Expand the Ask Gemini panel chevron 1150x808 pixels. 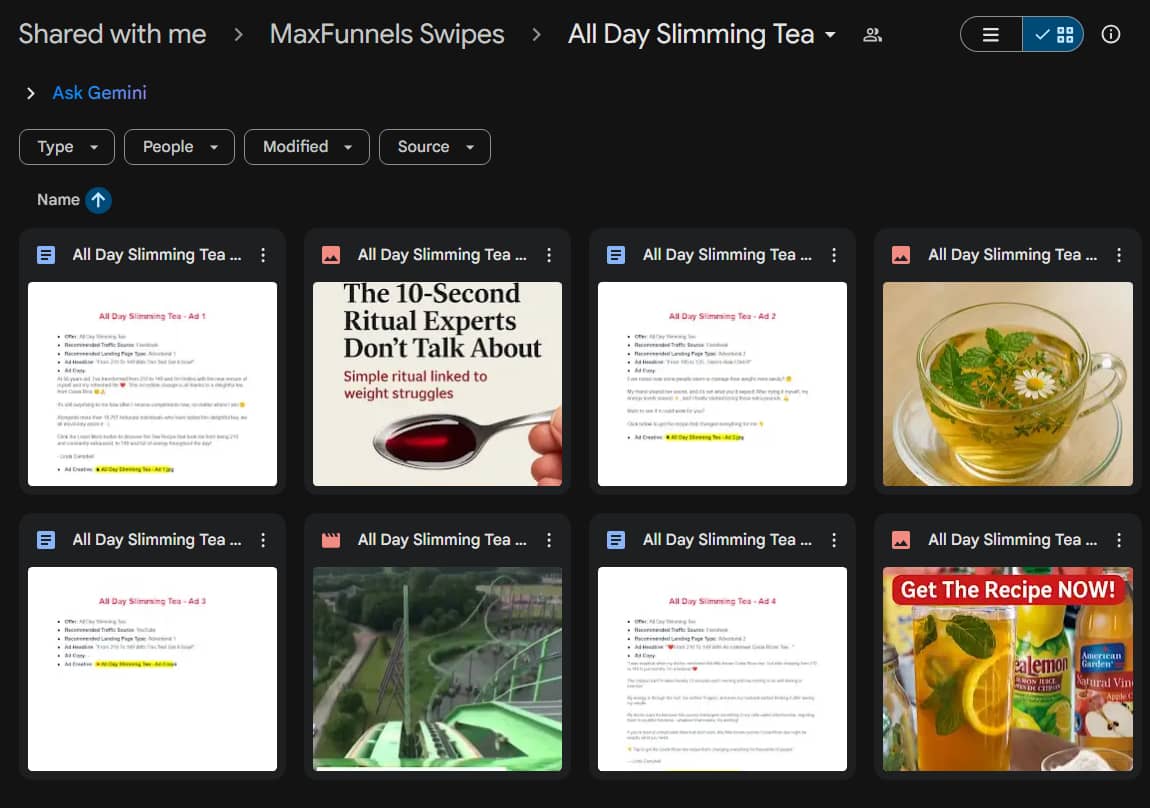(30, 93)
